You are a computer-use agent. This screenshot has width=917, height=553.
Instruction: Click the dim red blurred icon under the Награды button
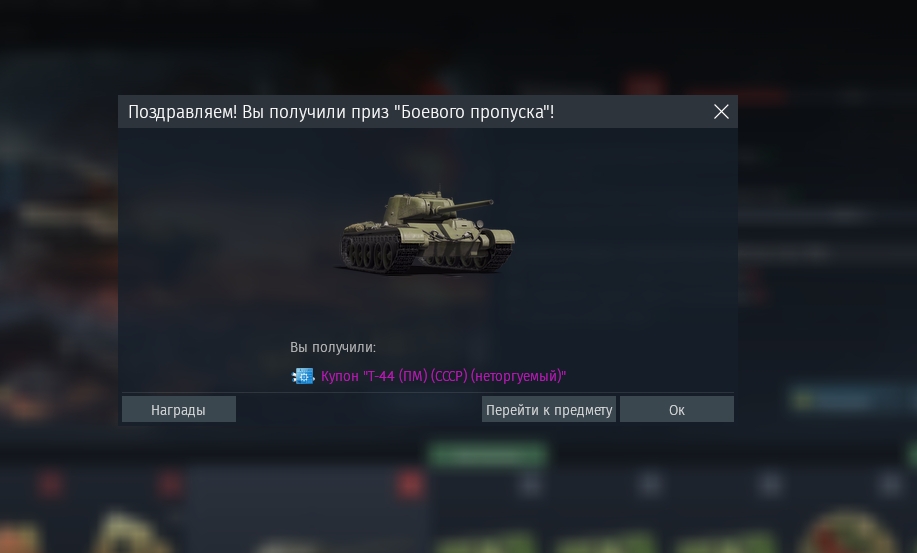(x=170, y=485)
